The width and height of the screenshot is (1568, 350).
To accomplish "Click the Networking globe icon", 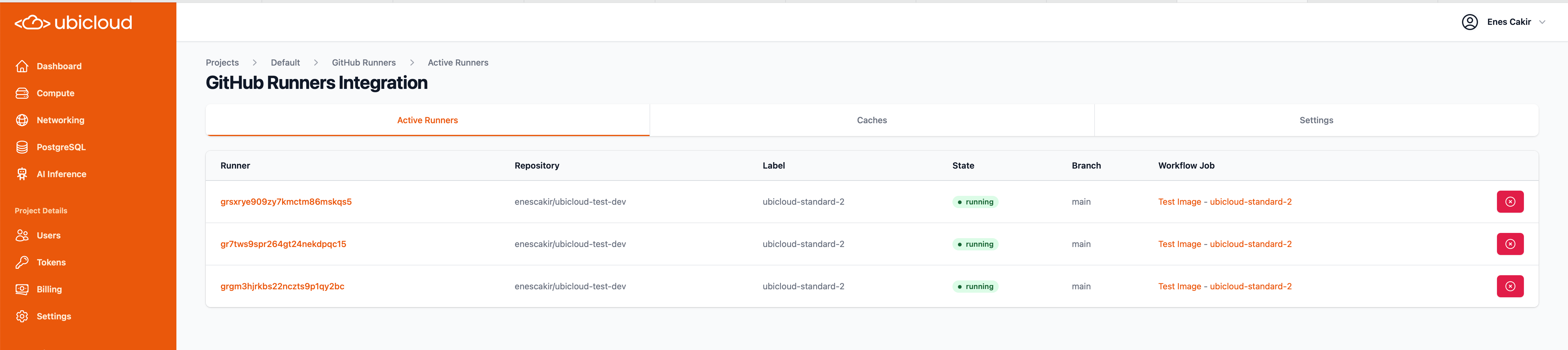I will 22,120.
